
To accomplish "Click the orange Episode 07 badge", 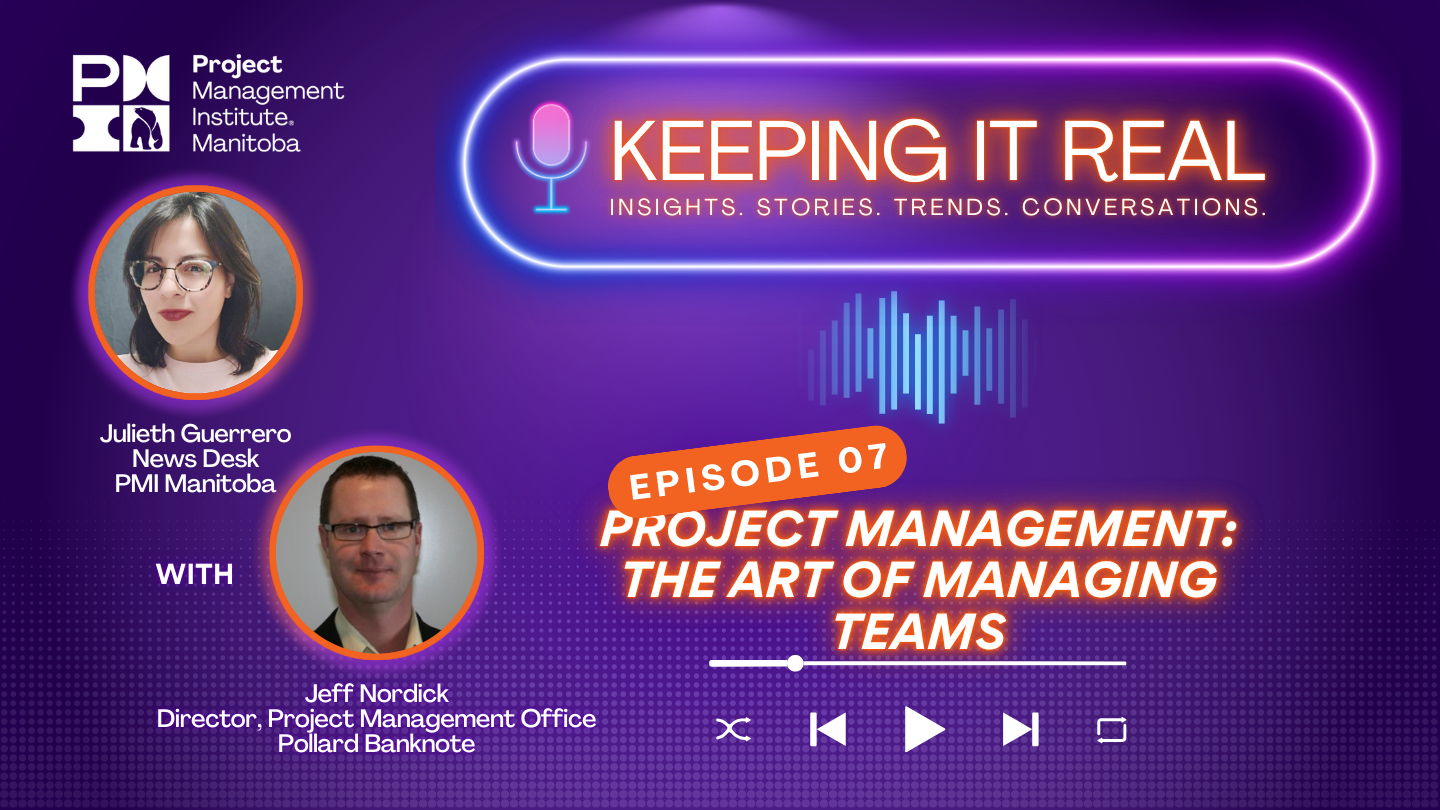I will pyautogui.click(x=757, y=470).
